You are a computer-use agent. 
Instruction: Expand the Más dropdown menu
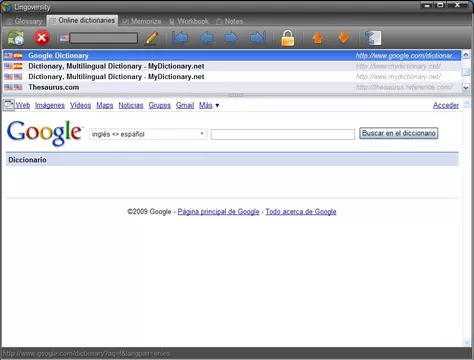209,105
